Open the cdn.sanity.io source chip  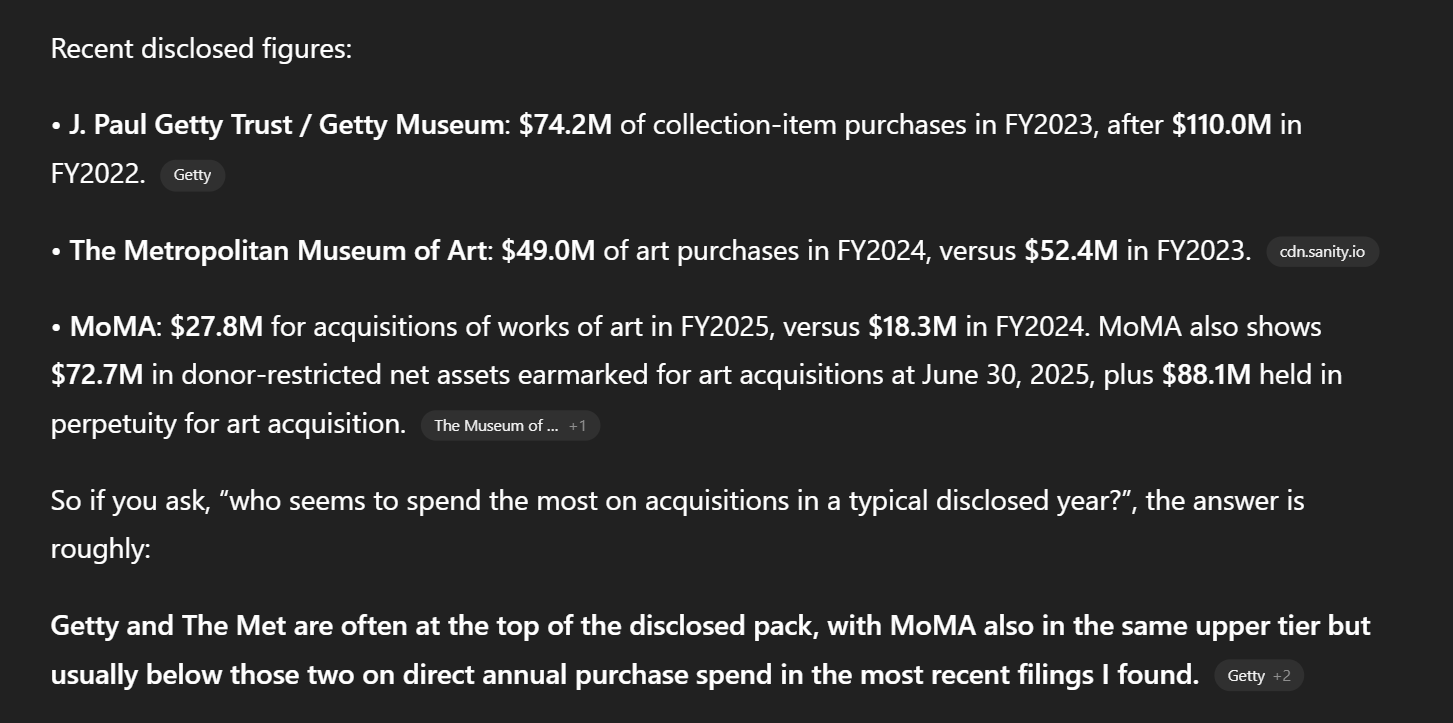(1322, 251)
